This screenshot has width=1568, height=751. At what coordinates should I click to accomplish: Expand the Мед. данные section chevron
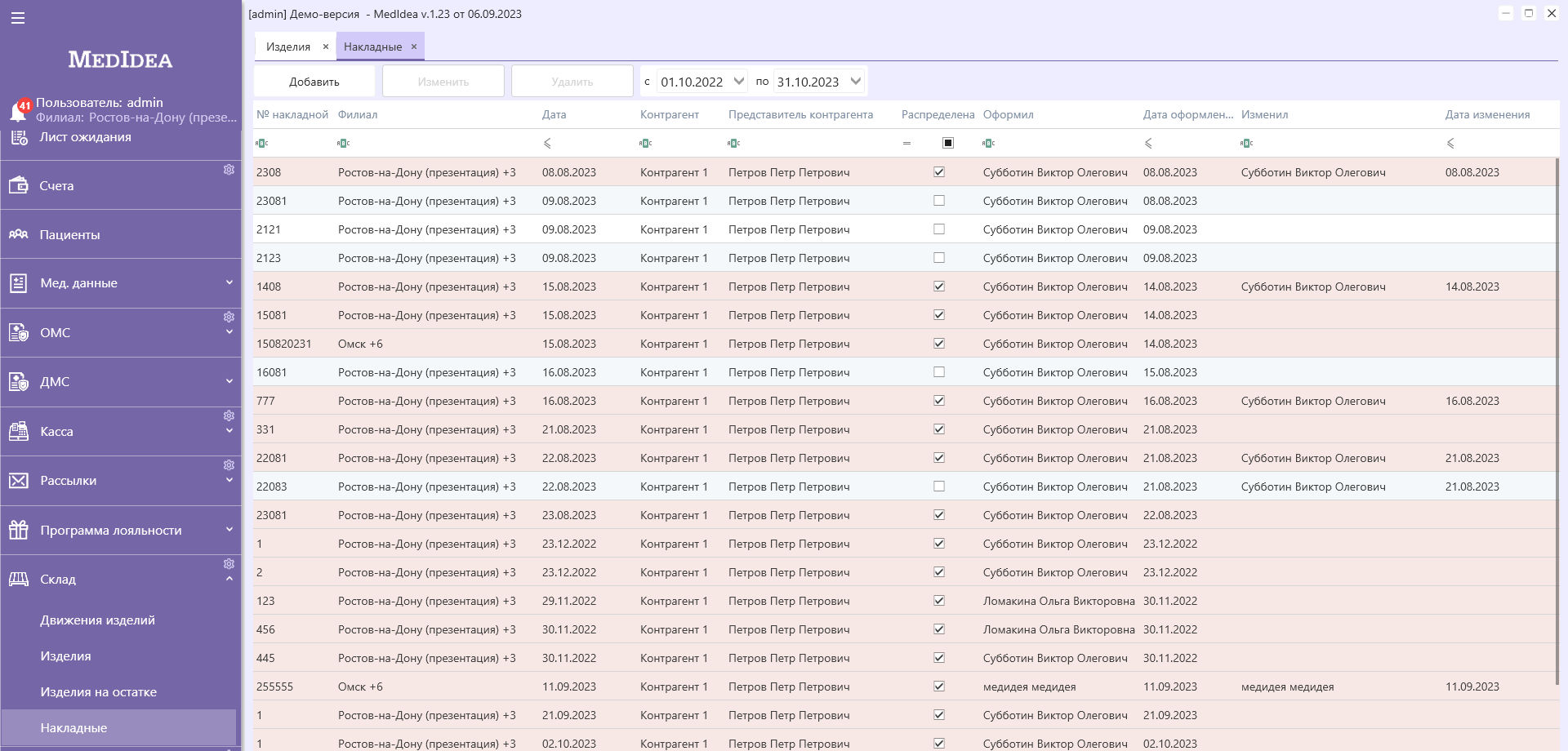(229, 282)
